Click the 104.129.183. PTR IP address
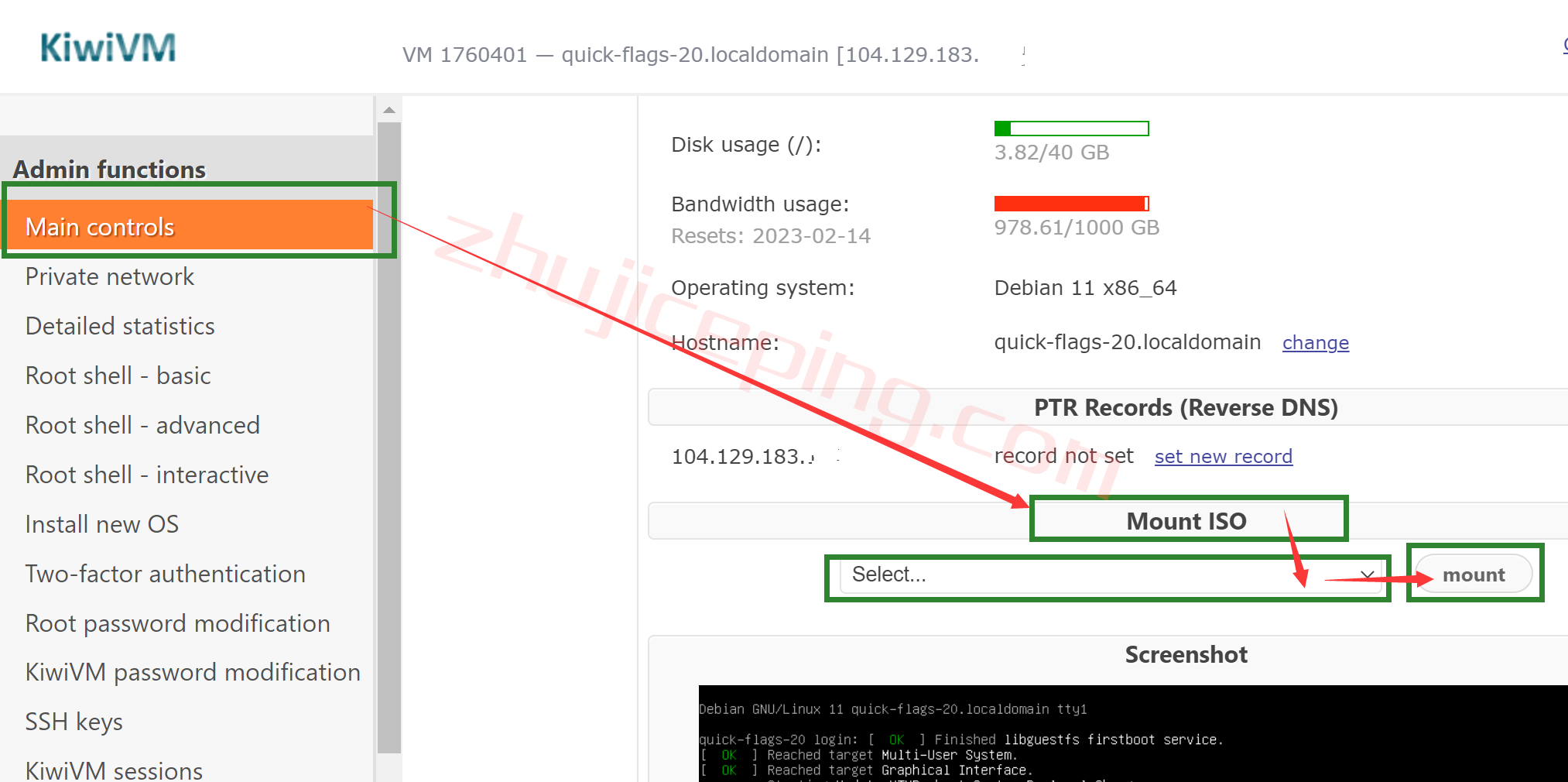 pos(743,457)
